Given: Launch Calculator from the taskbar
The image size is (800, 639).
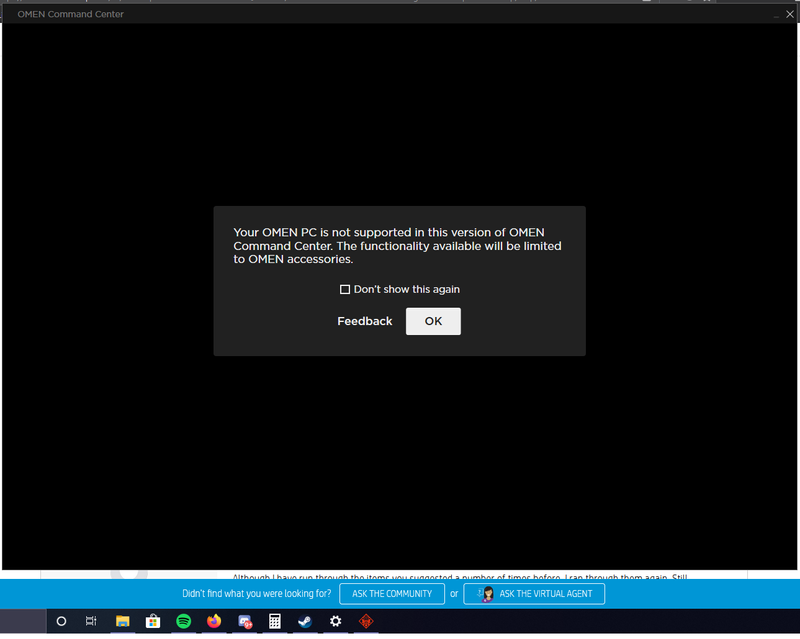Looking at the screenshot, I should [x=274, y=621].
